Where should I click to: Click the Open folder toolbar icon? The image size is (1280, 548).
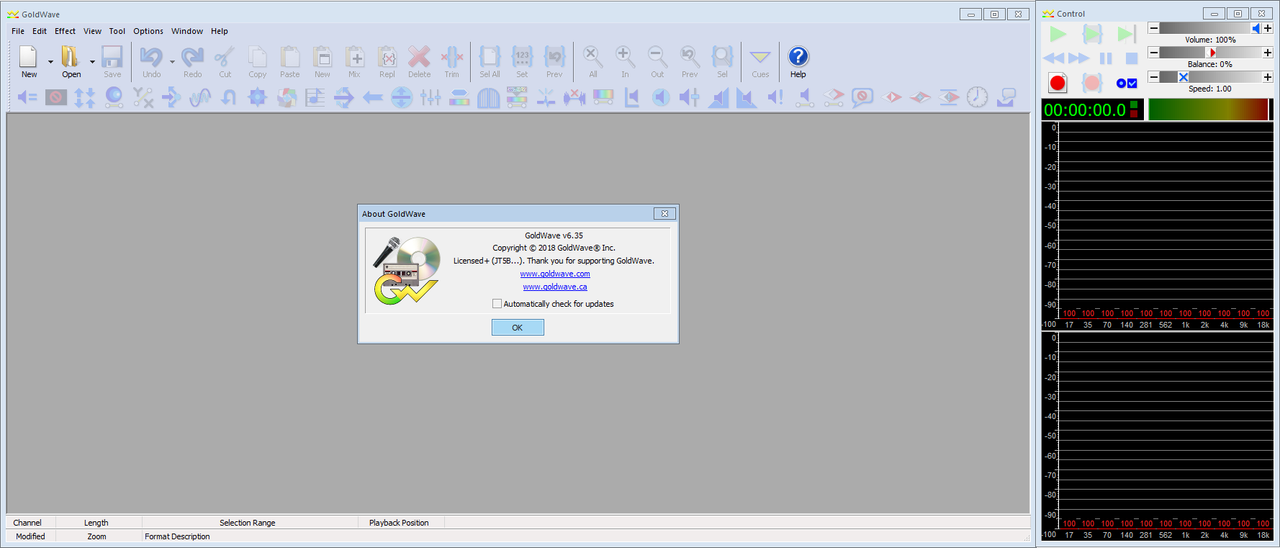[x=70, y=56]
